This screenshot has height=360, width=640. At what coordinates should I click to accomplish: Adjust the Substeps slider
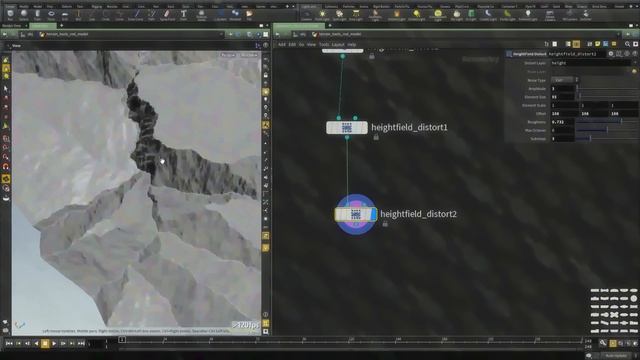(x=607, y=138)
